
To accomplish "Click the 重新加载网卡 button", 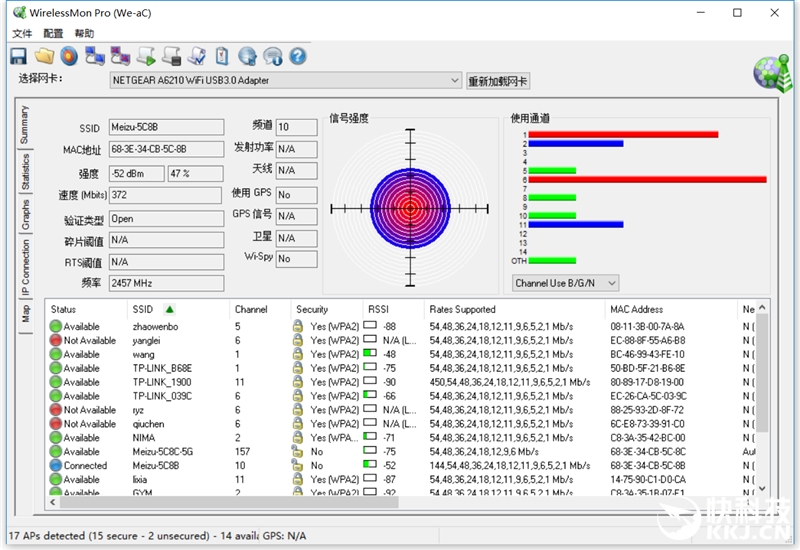I will click(x=498, y=81).
